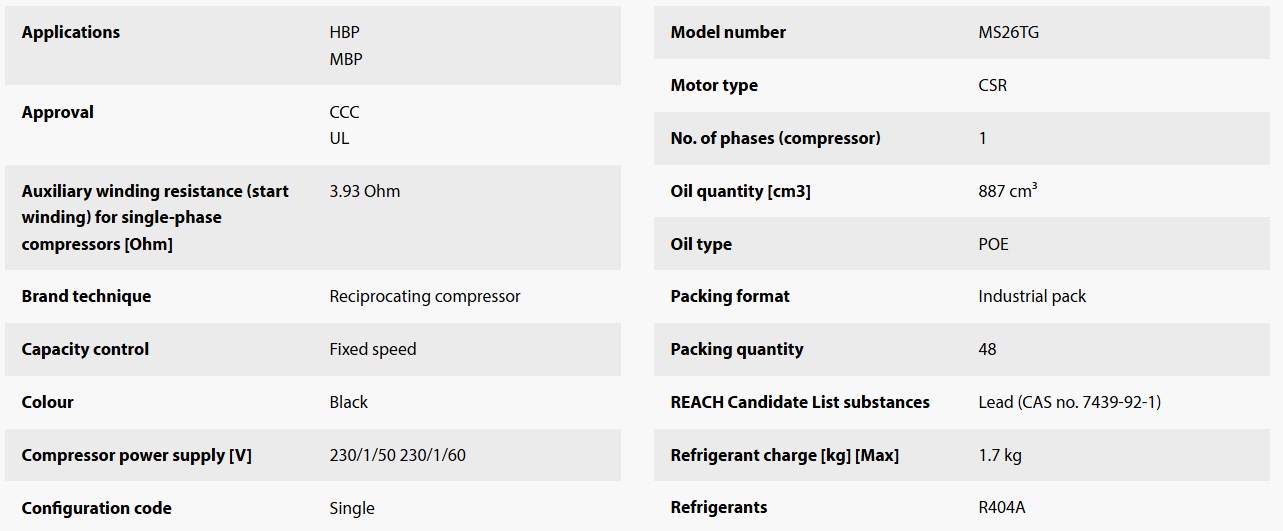Select the R404A refrigerant value
This screenshot has height=531, width=1283.
point(1001,508)
